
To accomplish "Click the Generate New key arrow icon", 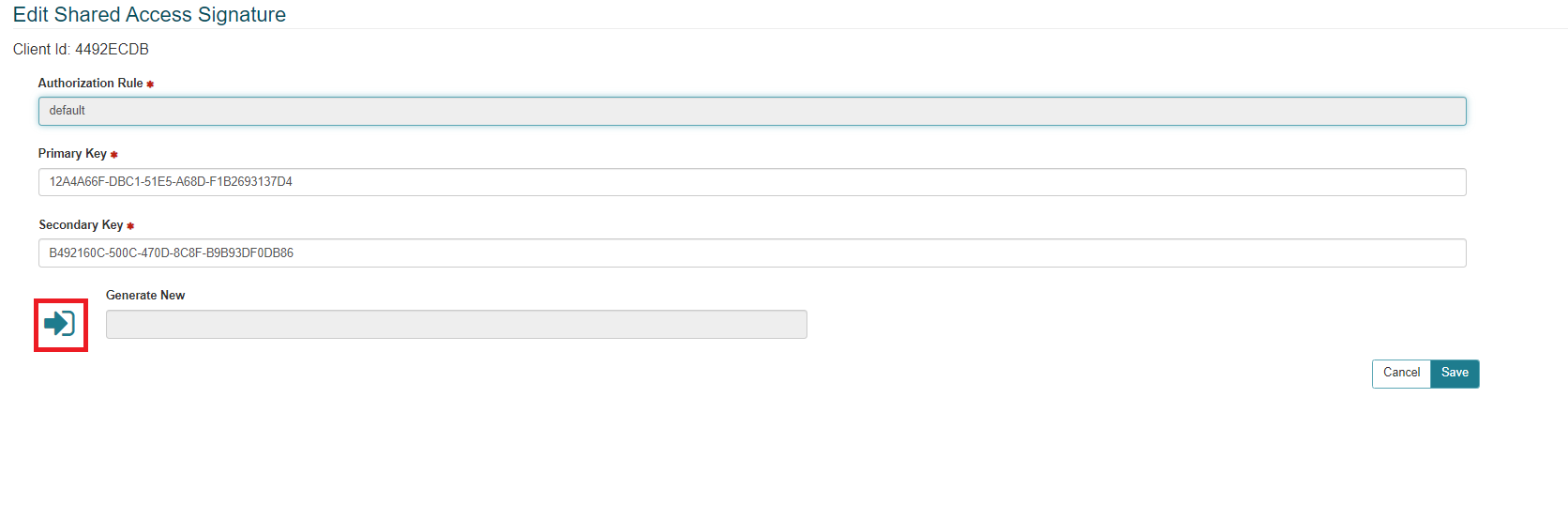I will 60,324.
